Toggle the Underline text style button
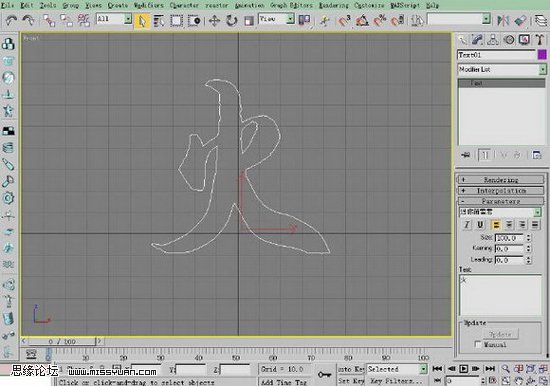Viewport: 550px width, 386px height. (x=480, y=225)
